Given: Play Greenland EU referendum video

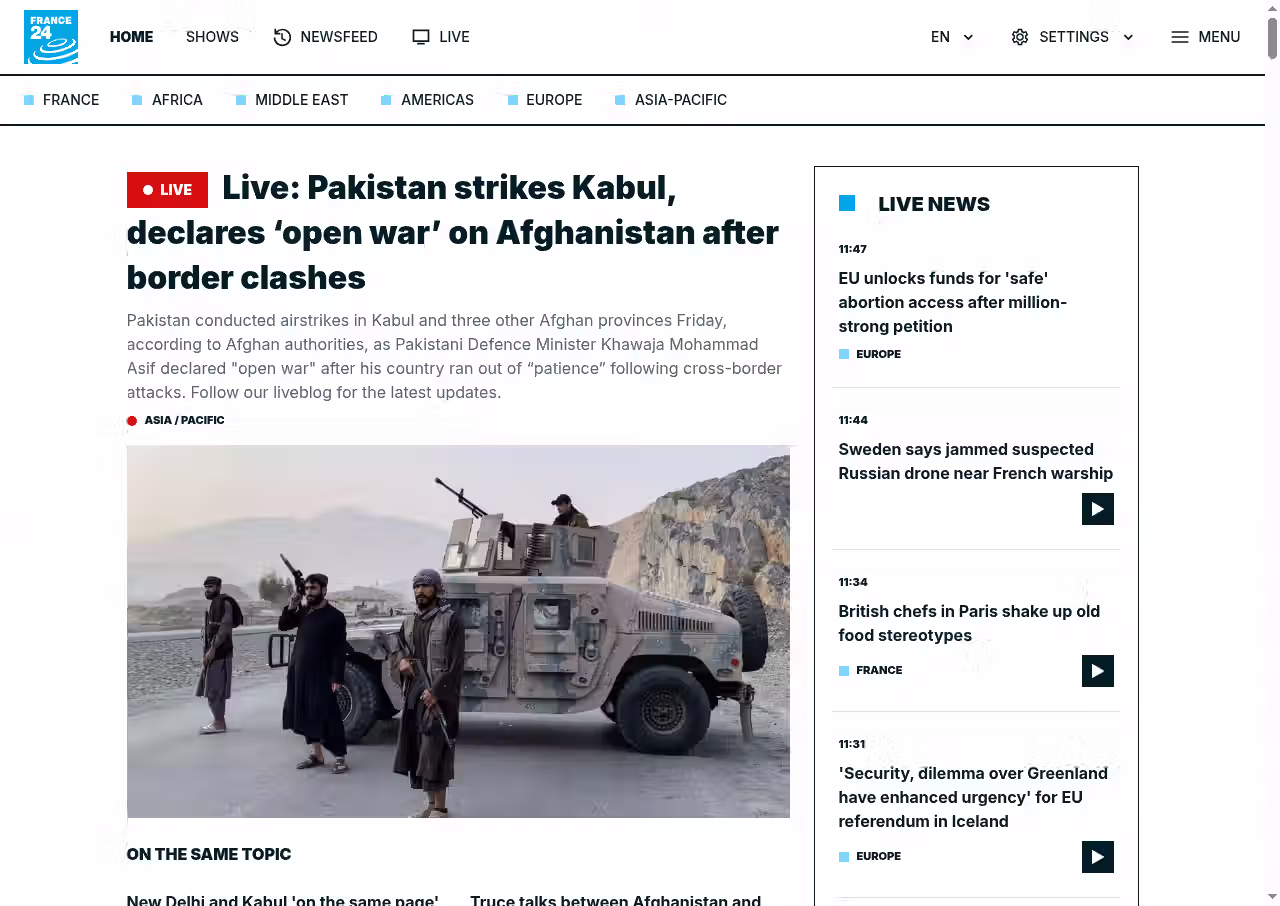Looking at the screenshot, I should click(1098, 857).
